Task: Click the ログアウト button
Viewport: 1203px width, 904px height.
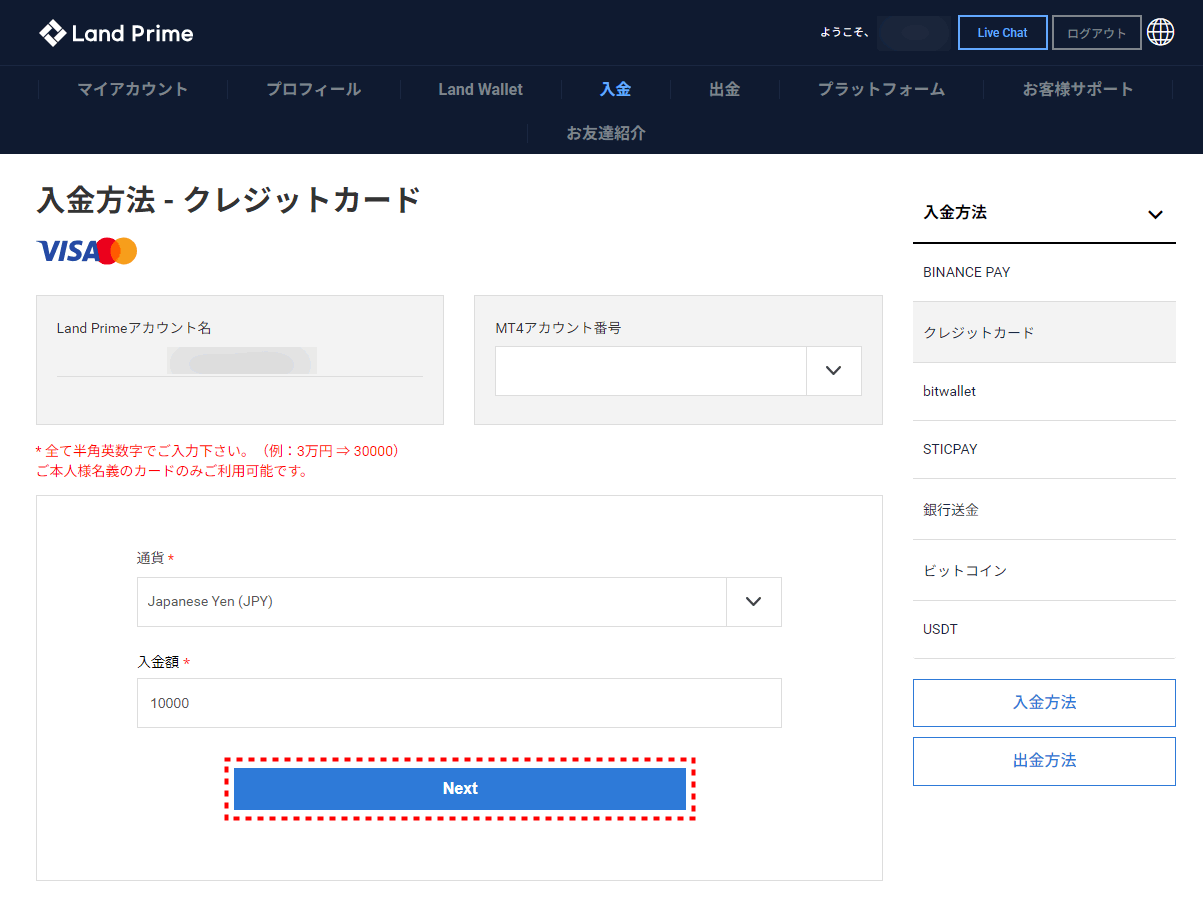Action: point(1096,32)
